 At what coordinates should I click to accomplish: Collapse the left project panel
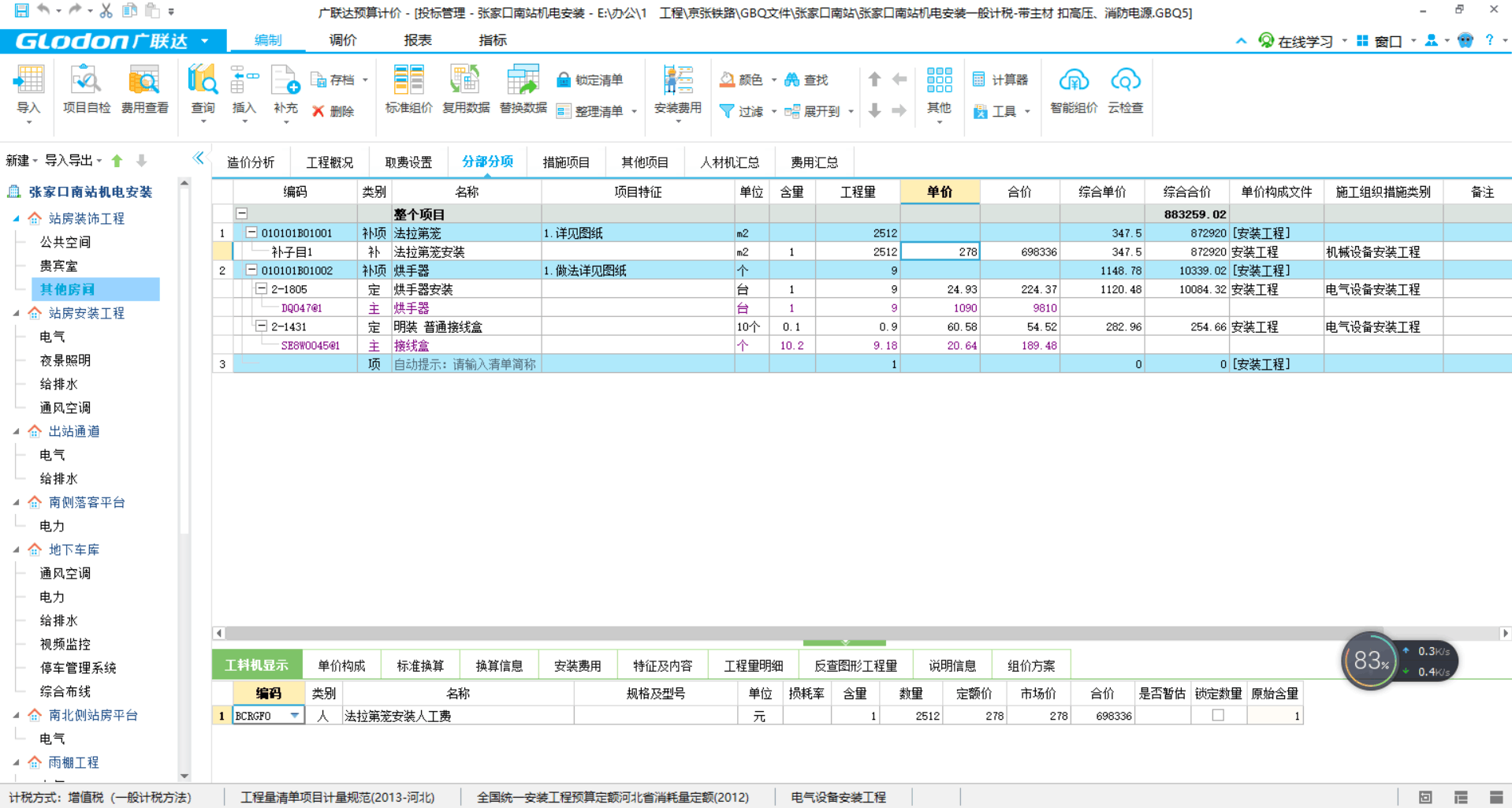tap(199, 158)
